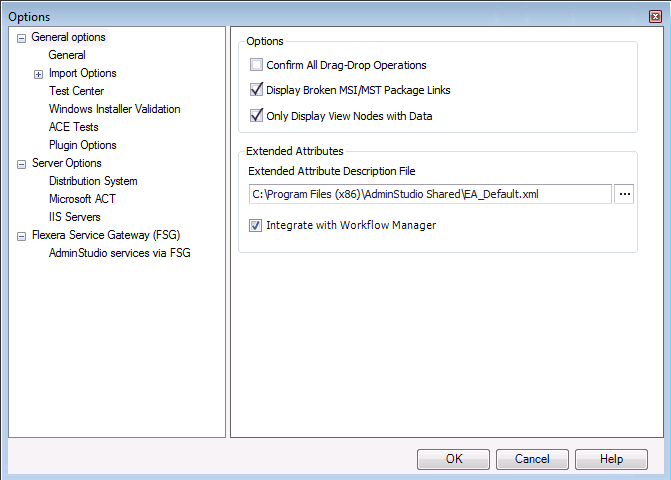Enable Confirm All Drag-Drop Operations checkbox
The height and width of the screenshot is (480, 671).
(x=256, y=65)
